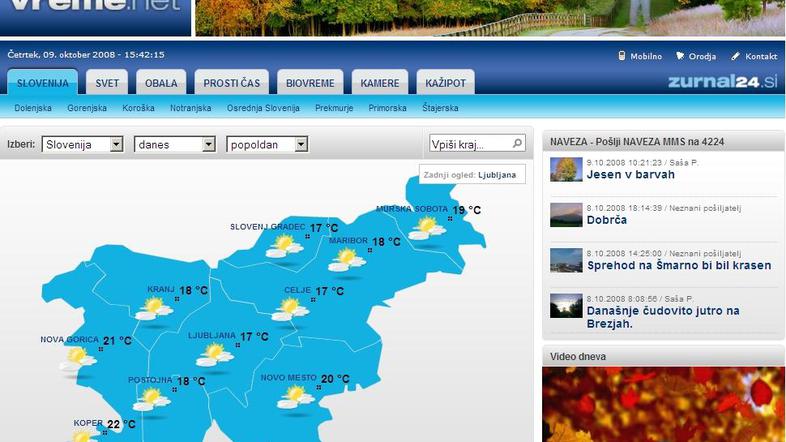Open the zurnal24.si logo link
786x442 pixels.
pos(722,81)
